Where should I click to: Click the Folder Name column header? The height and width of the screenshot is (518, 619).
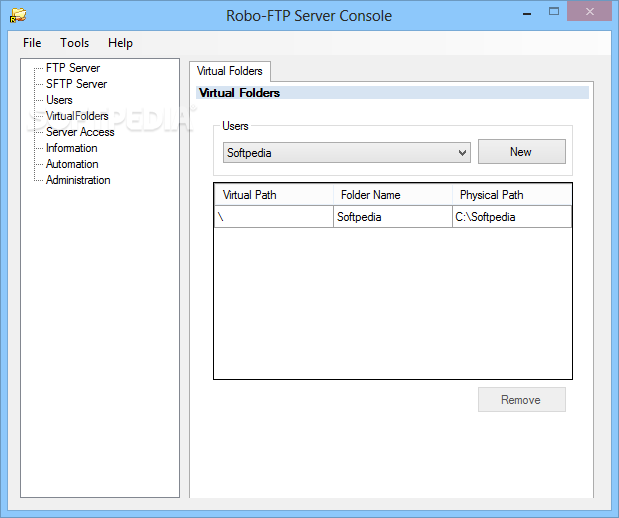[x=393, y=195]
